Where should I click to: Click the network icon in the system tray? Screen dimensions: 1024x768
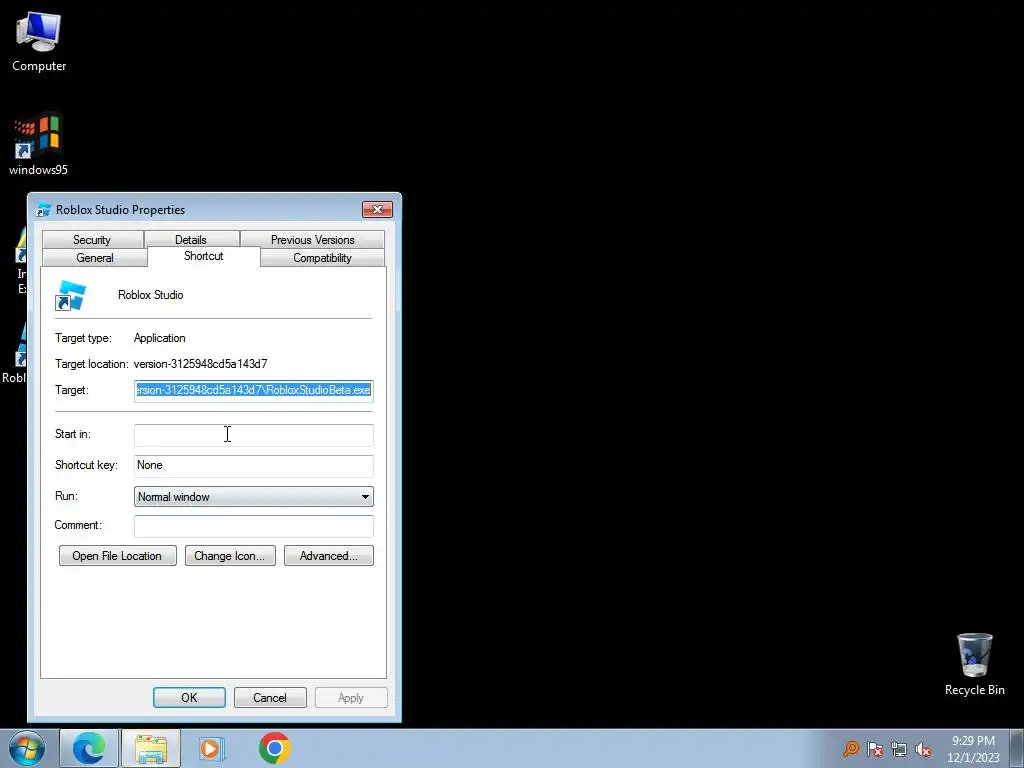(899, 749)
